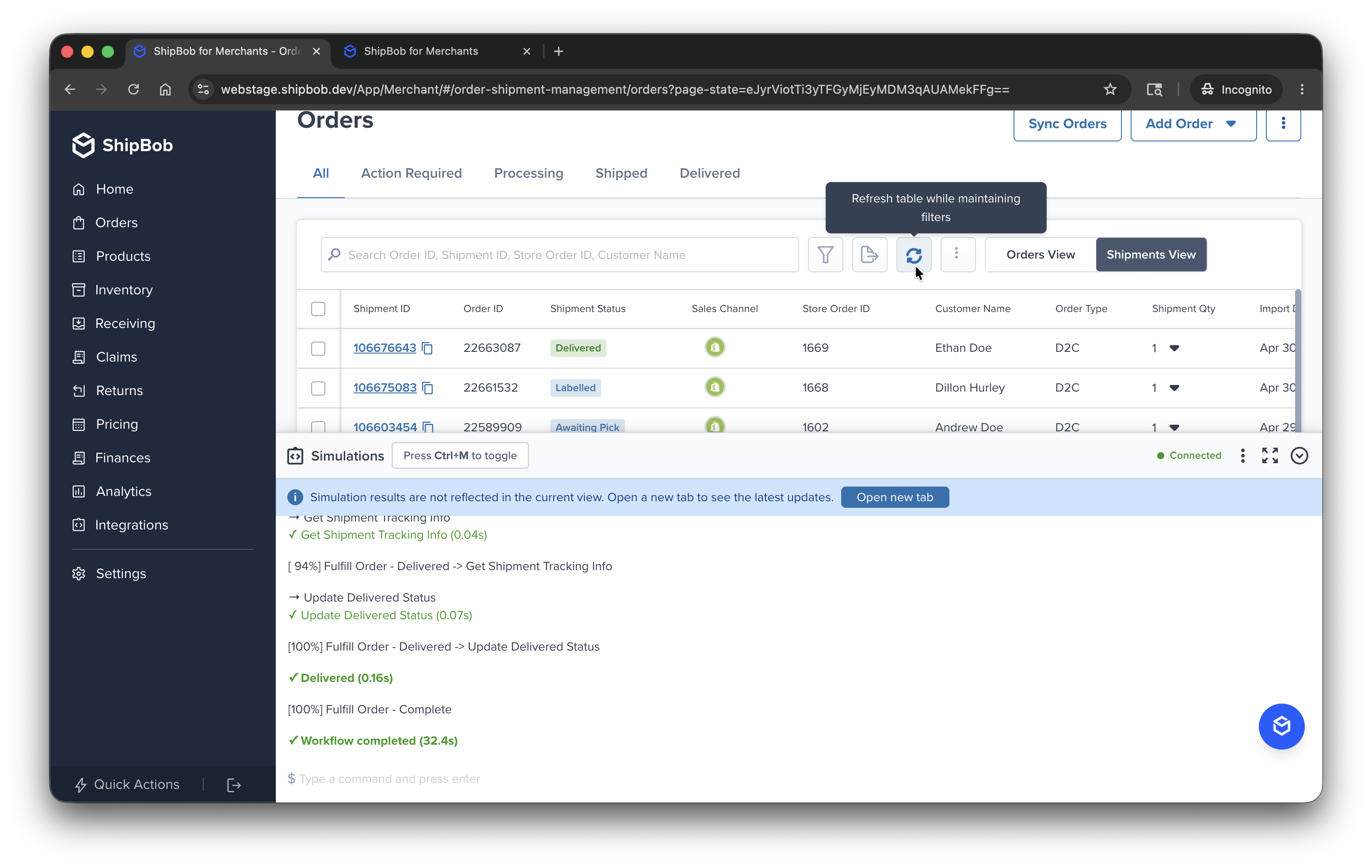Click the Settings gear icon
1372x868 pixels.
coord(79,574)
